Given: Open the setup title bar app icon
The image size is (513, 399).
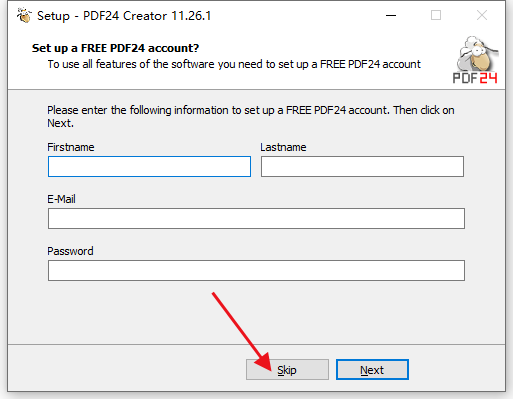Looking at the screenshot, I should [24, 15].
